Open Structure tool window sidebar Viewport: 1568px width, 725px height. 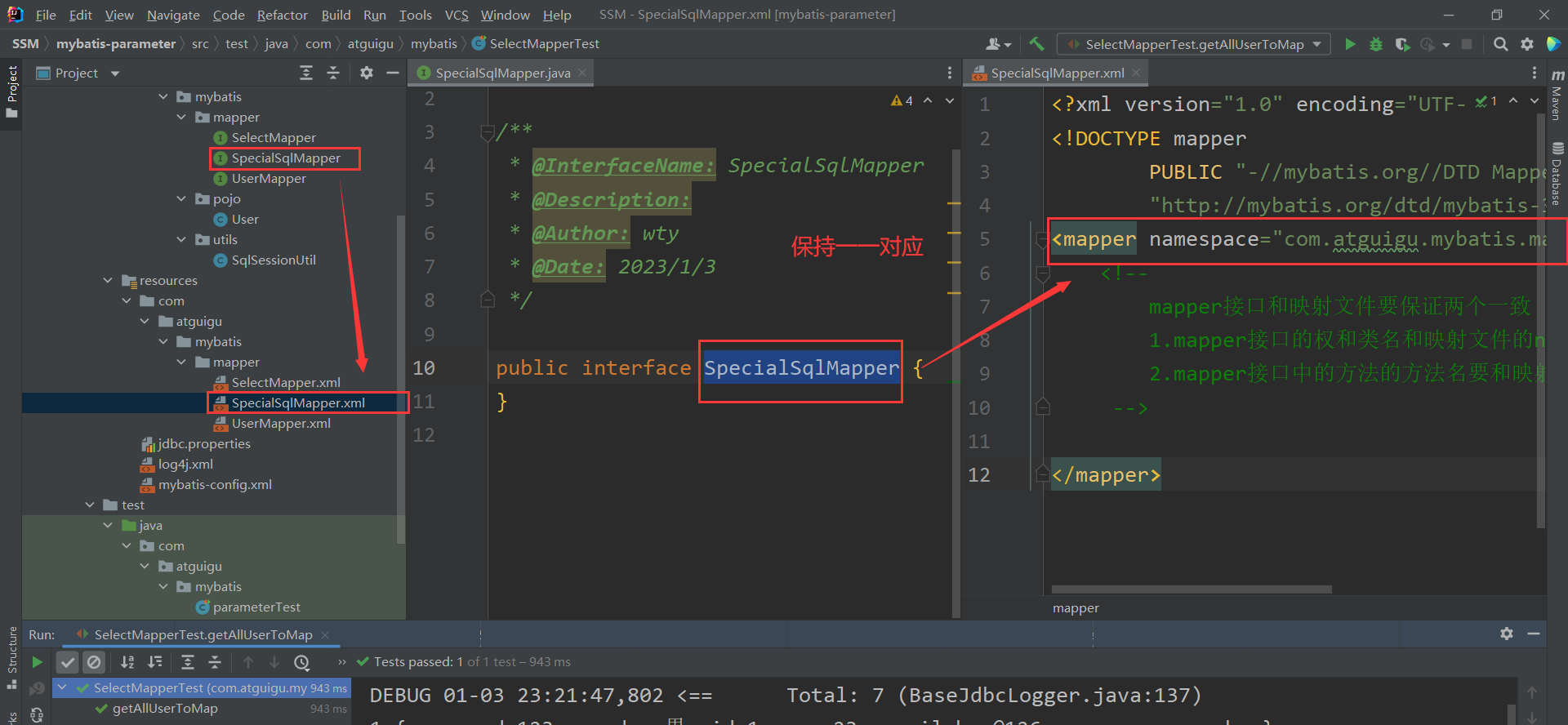[x=11, y=657]
